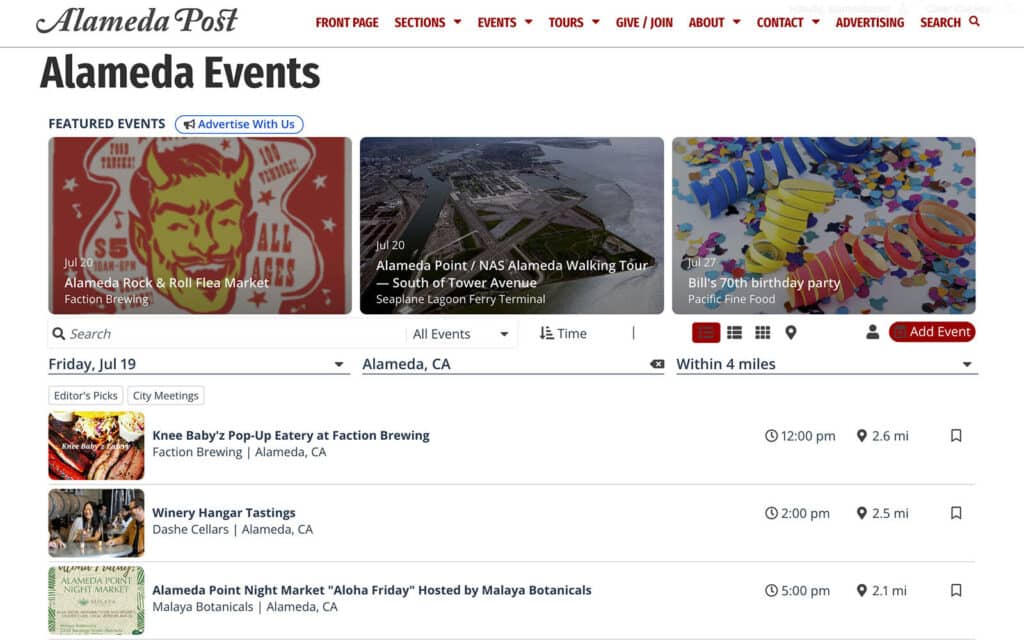Click the Sections menu label
Screen dimensions: 1024x640
pos(419,23)
